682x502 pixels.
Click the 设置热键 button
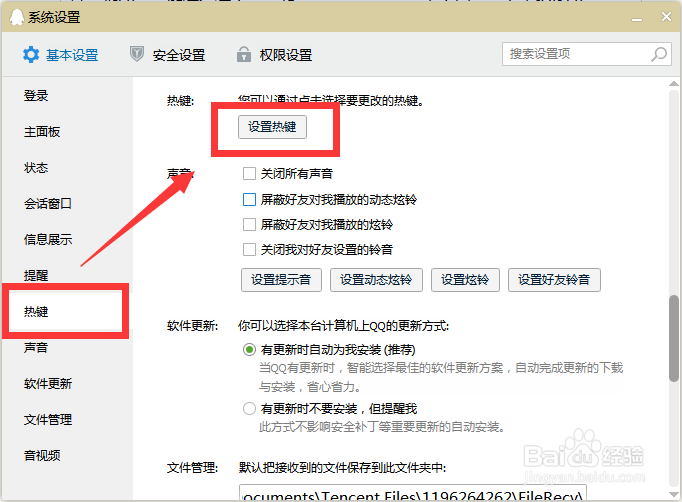[272, 127]
